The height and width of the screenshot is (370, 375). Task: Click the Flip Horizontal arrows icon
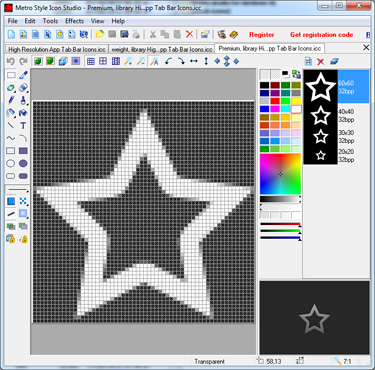pyautogui.click(x=194, y=61)
